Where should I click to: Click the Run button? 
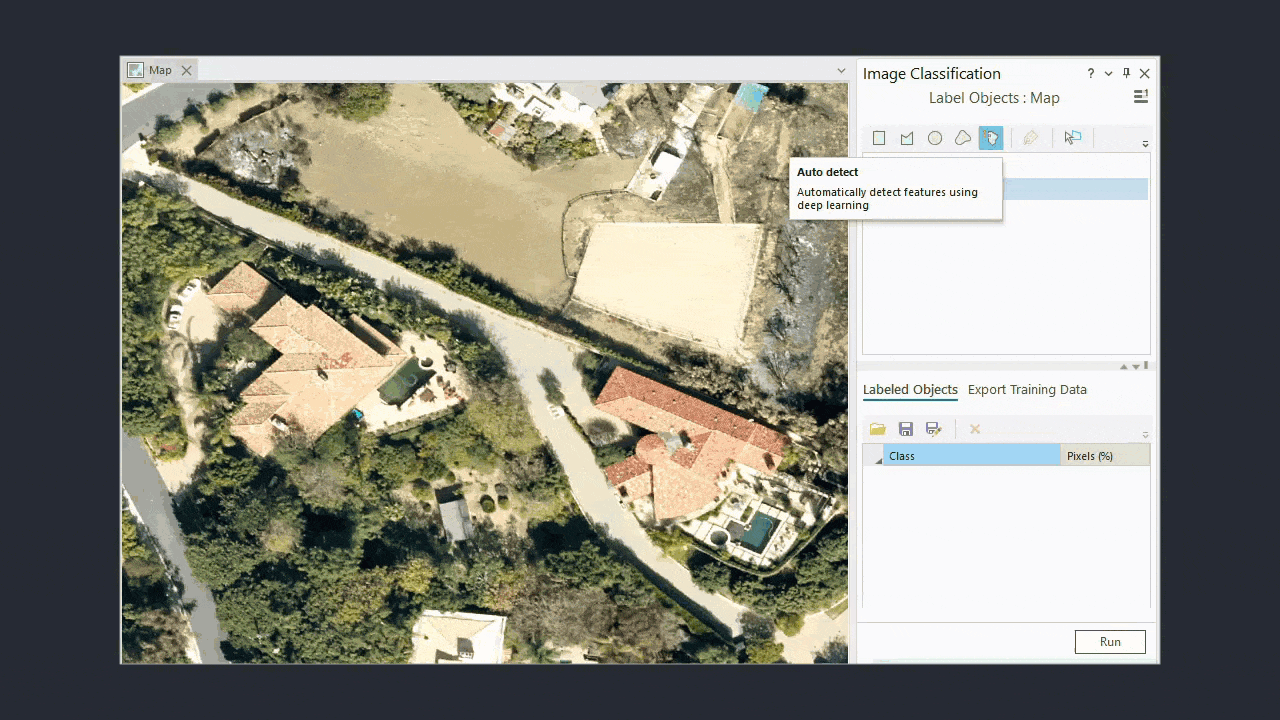coord(1110,641)
